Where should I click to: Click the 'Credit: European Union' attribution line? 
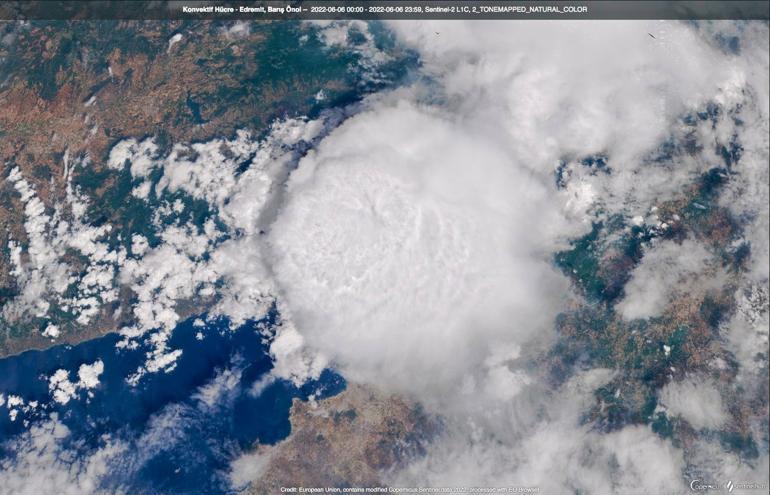[410, 490]
